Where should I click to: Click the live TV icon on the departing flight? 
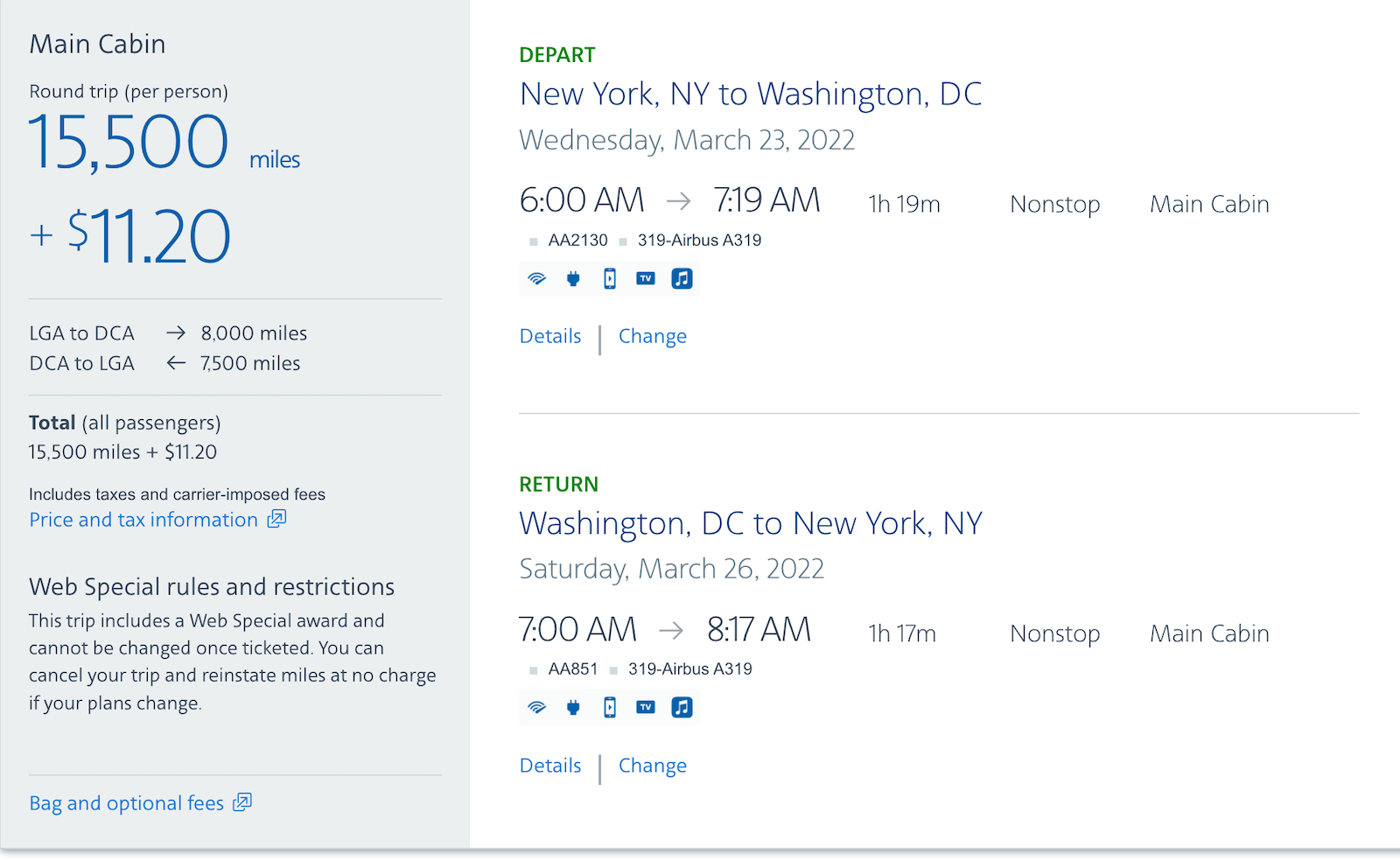pyautogui.click(x=646, y=278)
